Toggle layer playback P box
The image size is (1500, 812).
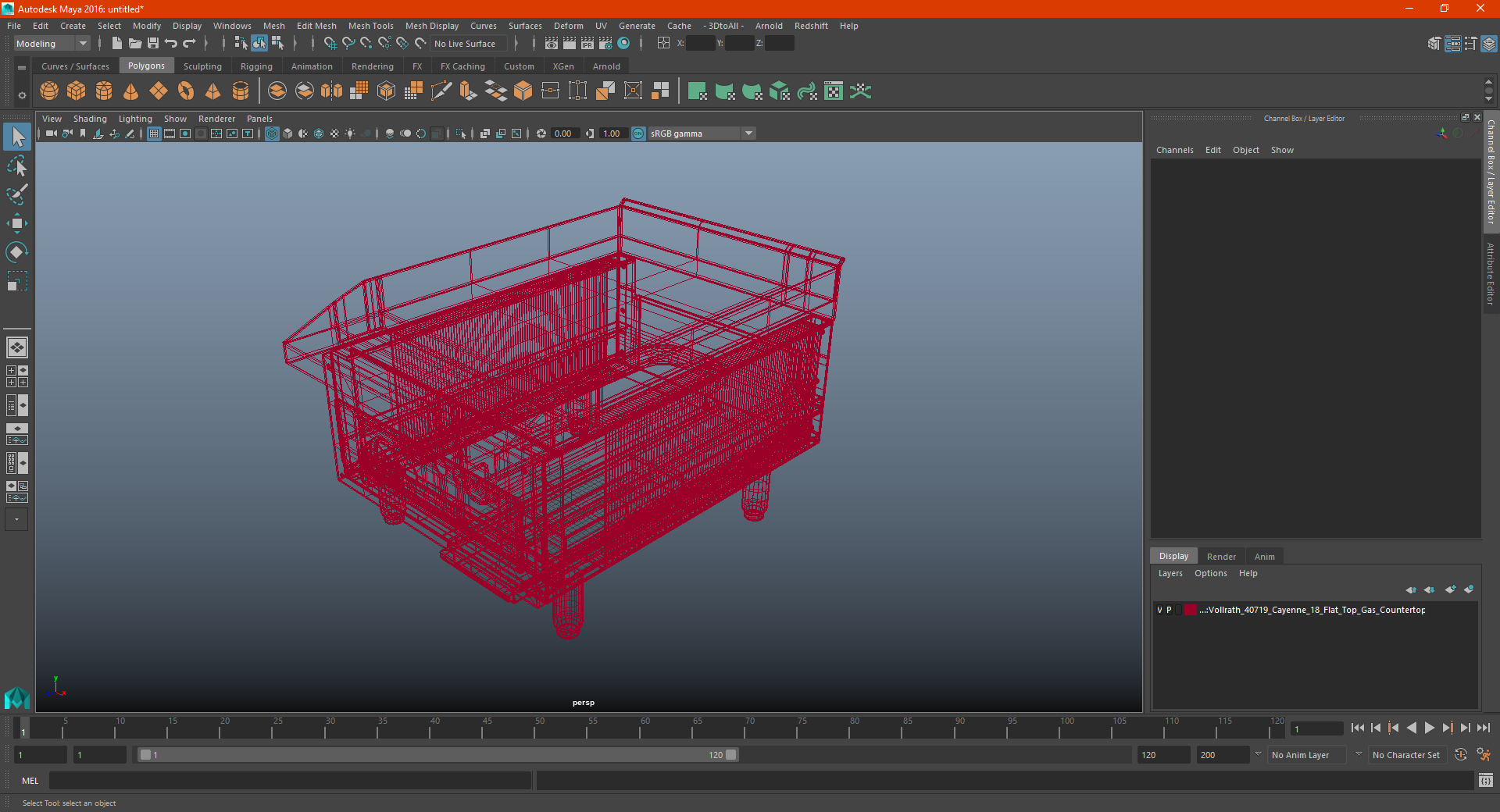[1169, 610]
